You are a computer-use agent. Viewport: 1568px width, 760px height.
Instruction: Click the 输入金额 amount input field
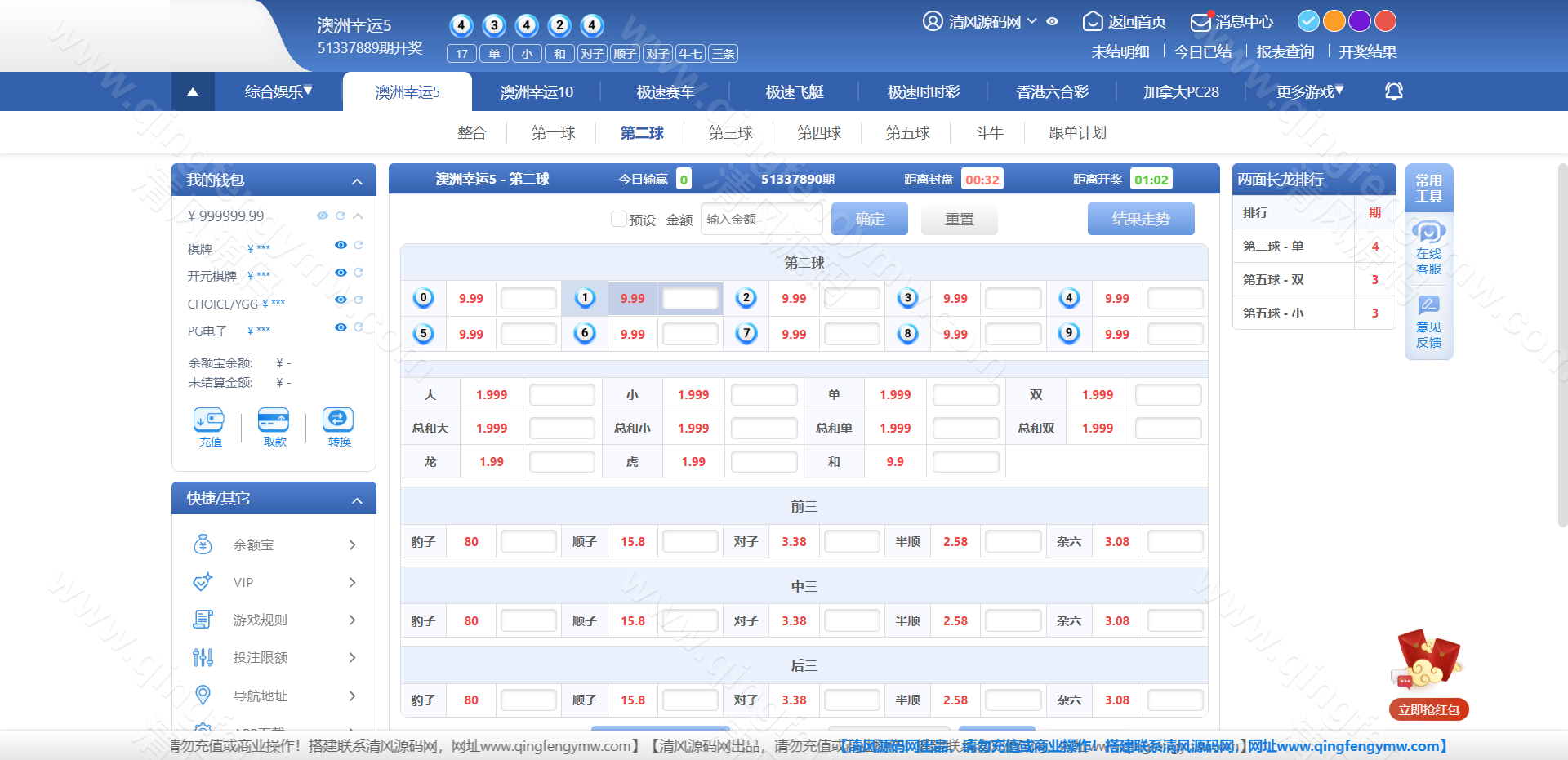761,219
